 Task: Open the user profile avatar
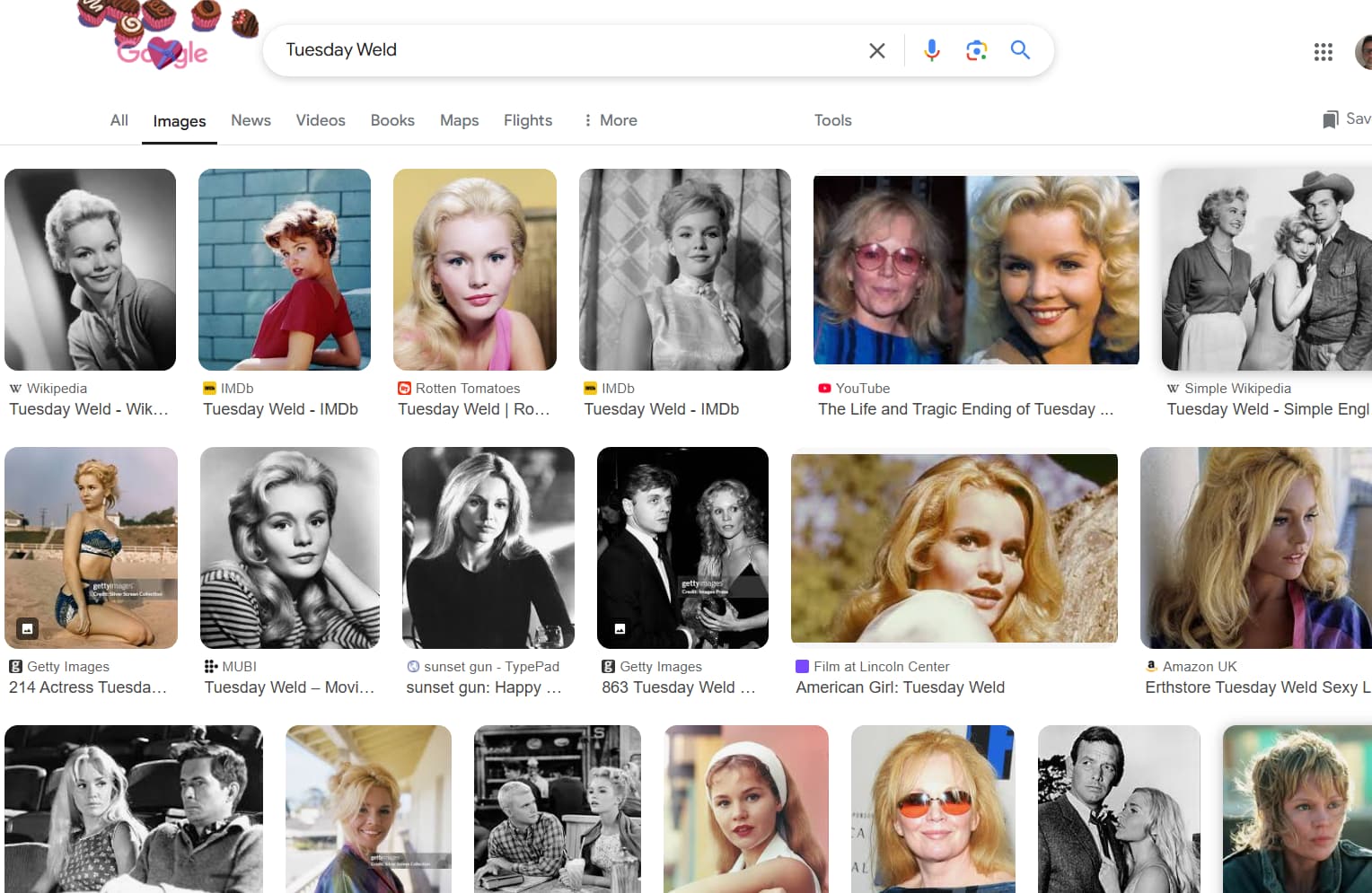tap(1364, 52)
